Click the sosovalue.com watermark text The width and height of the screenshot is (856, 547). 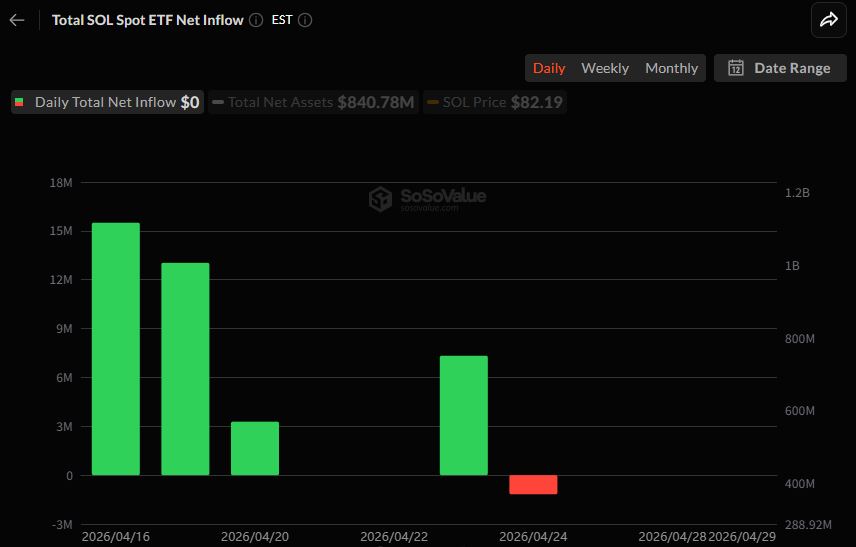click(429, 208)
